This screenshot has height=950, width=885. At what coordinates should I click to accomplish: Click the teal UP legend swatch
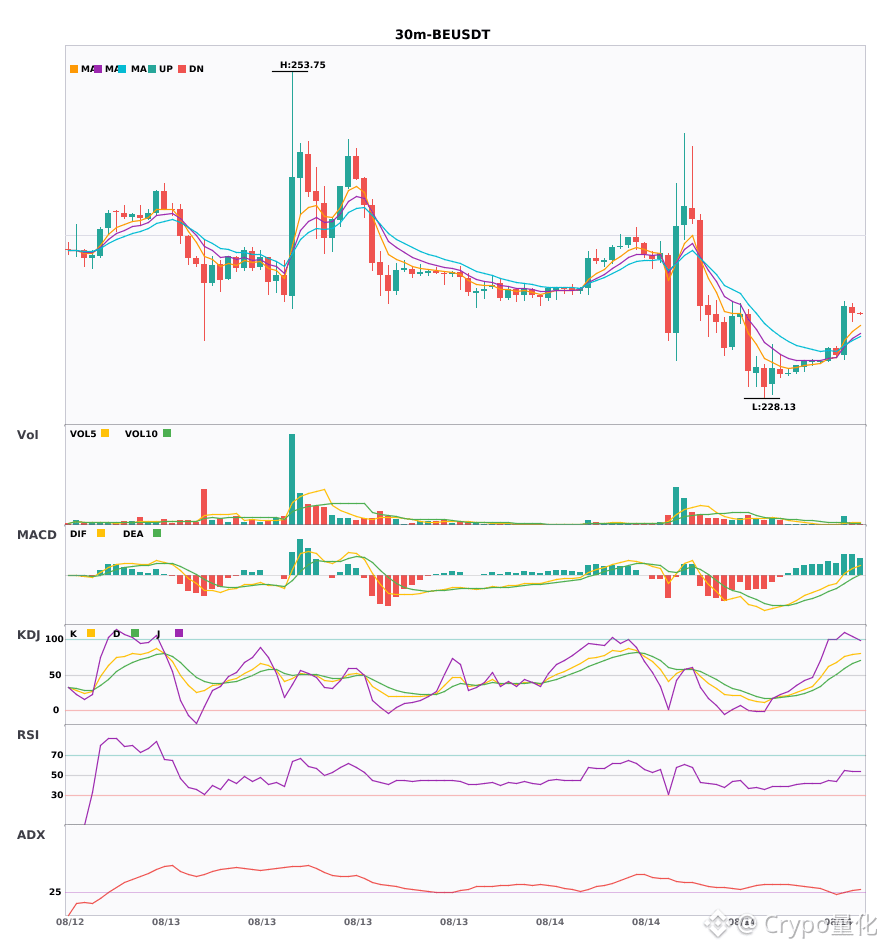pyautogui.click(x=152, y=69)
